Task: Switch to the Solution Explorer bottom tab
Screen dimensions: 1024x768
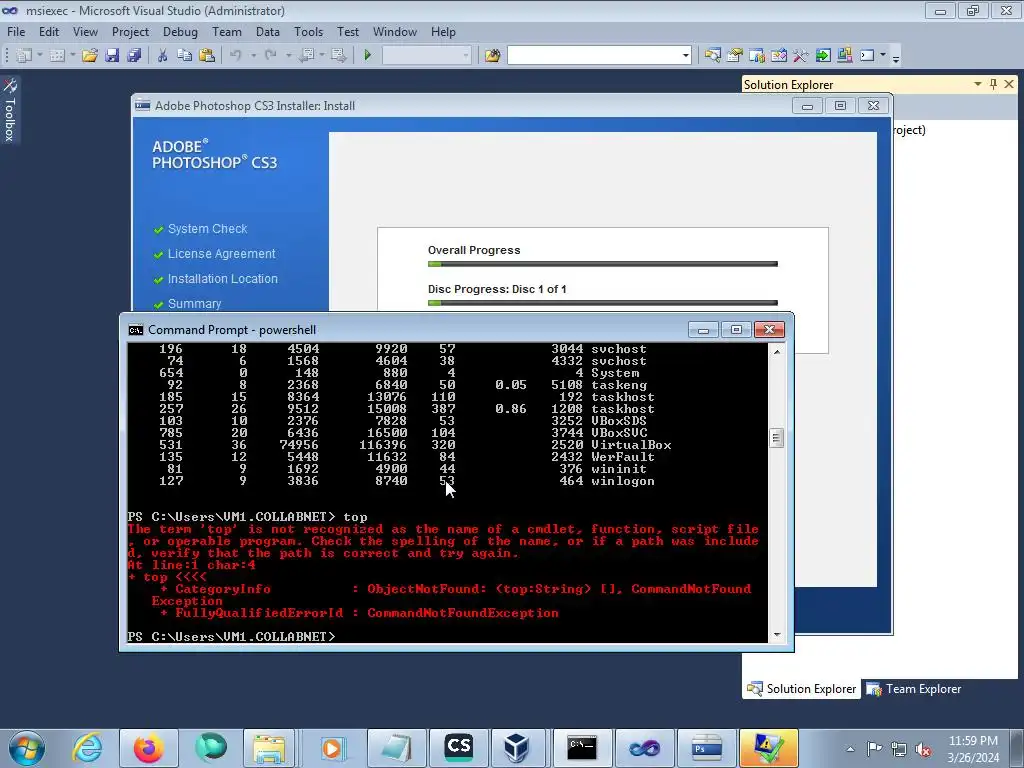Action: 801,688
